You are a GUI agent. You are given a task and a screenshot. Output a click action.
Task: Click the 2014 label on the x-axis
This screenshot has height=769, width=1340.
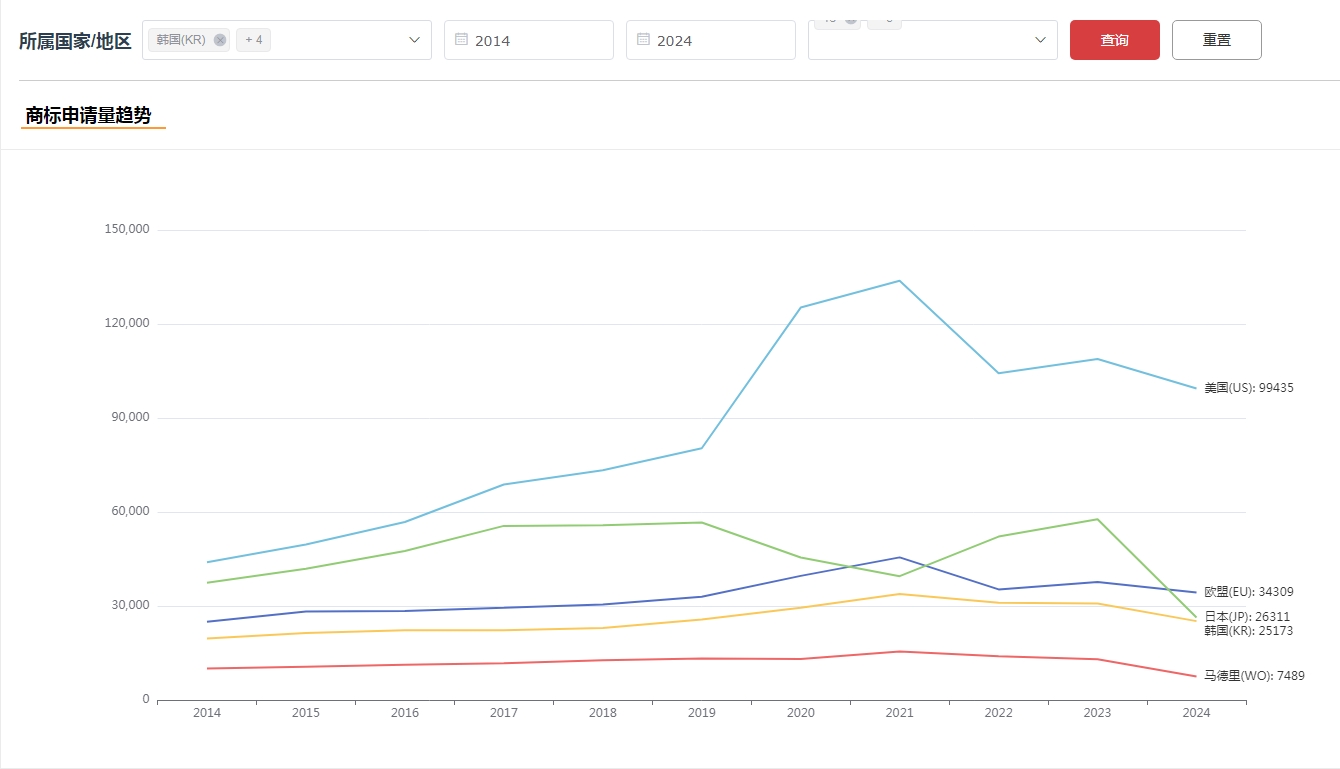pos(207,713)
